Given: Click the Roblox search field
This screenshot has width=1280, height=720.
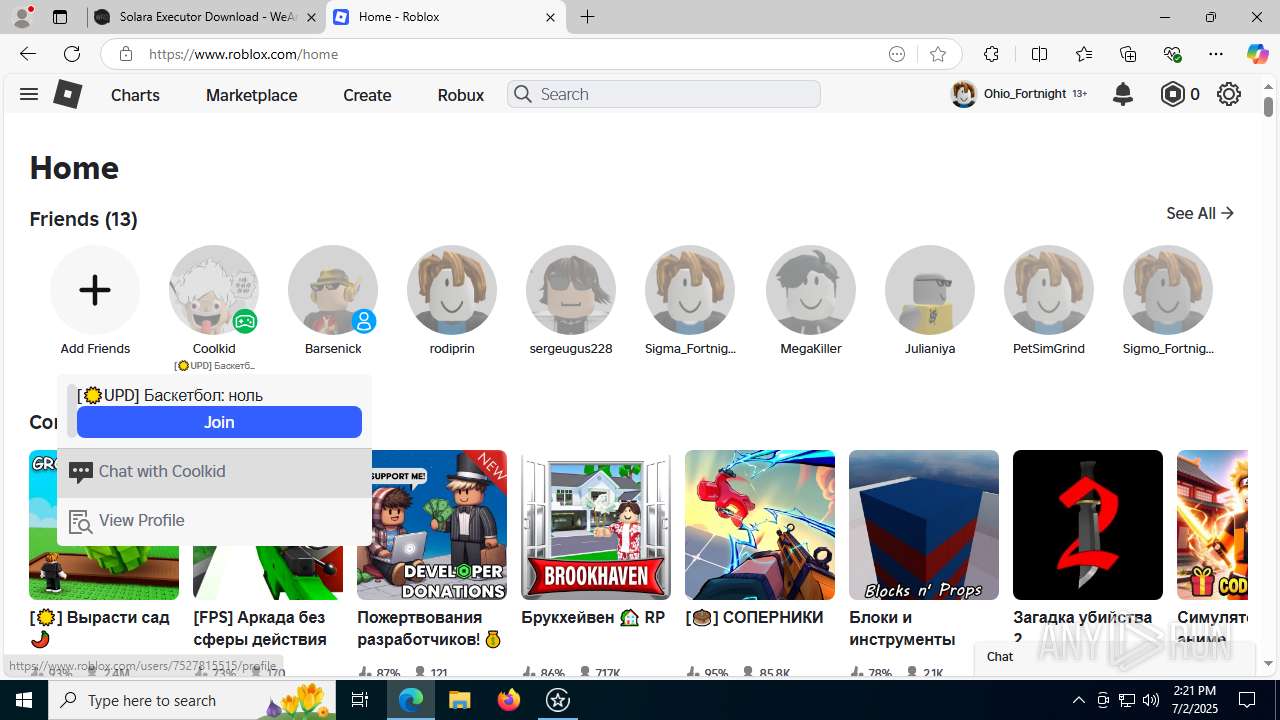Looking at the screenshot, I should (664, 94).
